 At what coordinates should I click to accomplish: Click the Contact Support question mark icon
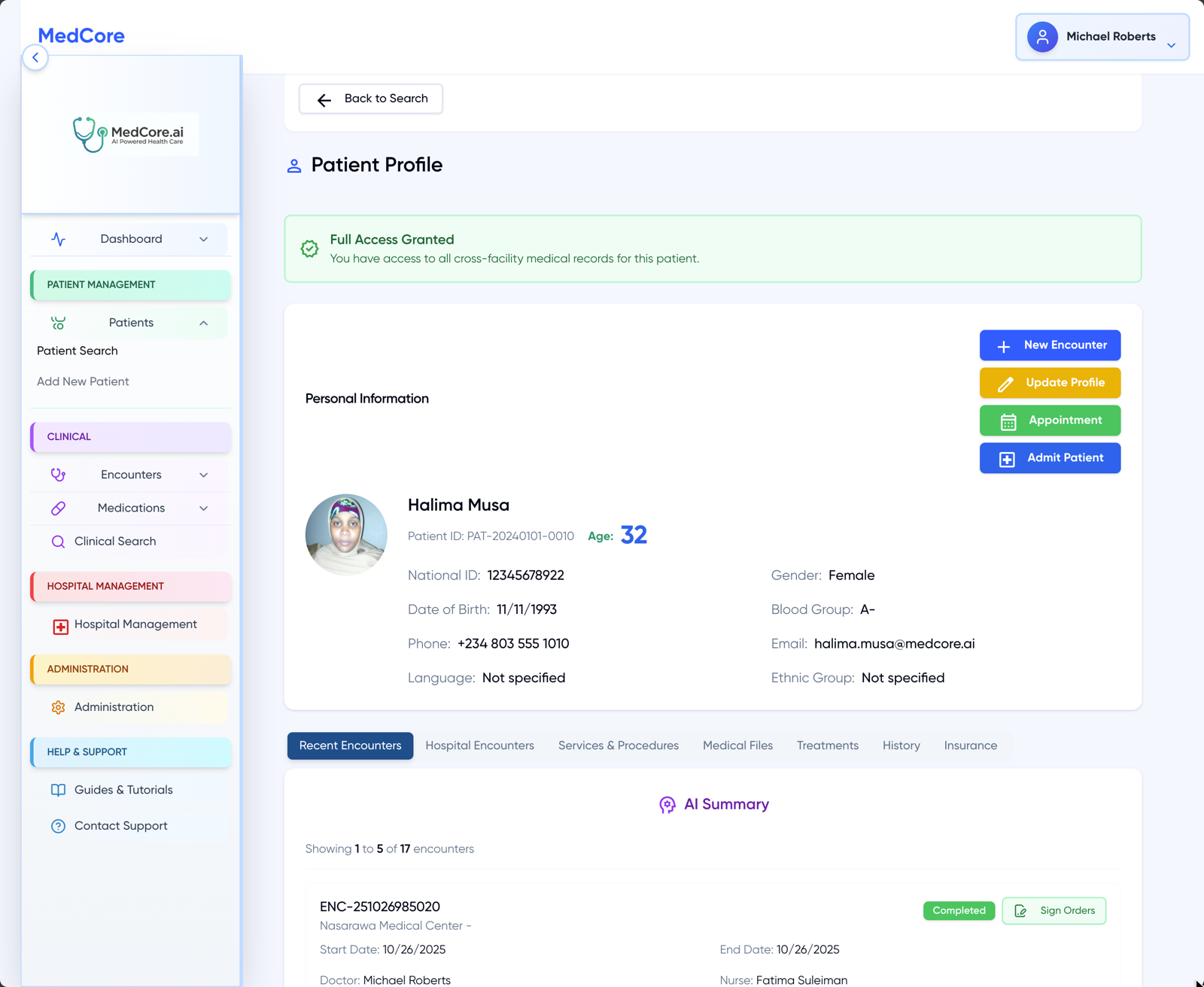[59, 826]
